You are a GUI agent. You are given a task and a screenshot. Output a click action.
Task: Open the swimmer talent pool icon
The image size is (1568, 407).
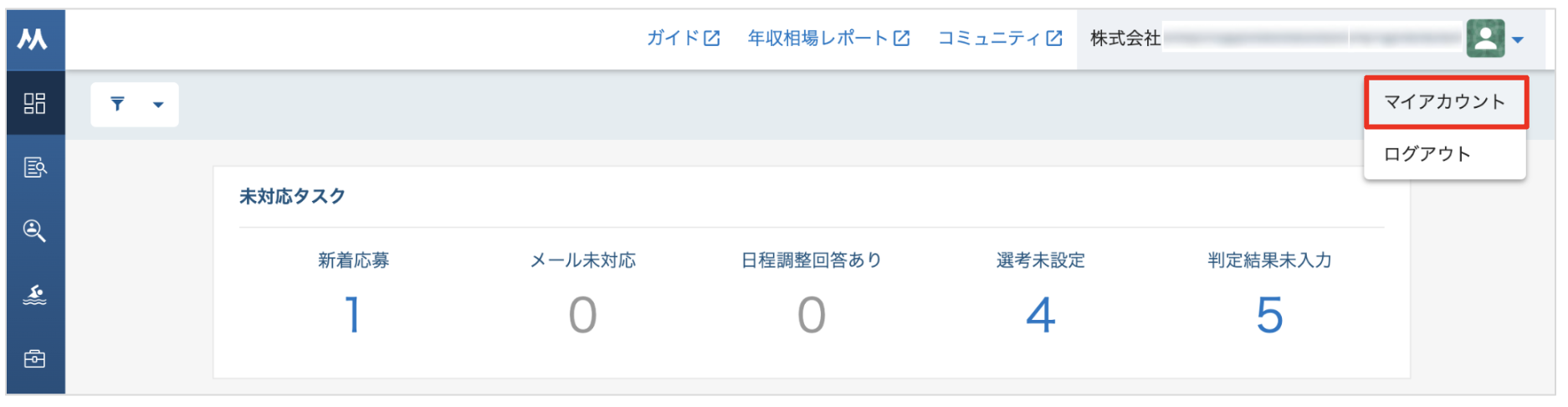point(34,295)
